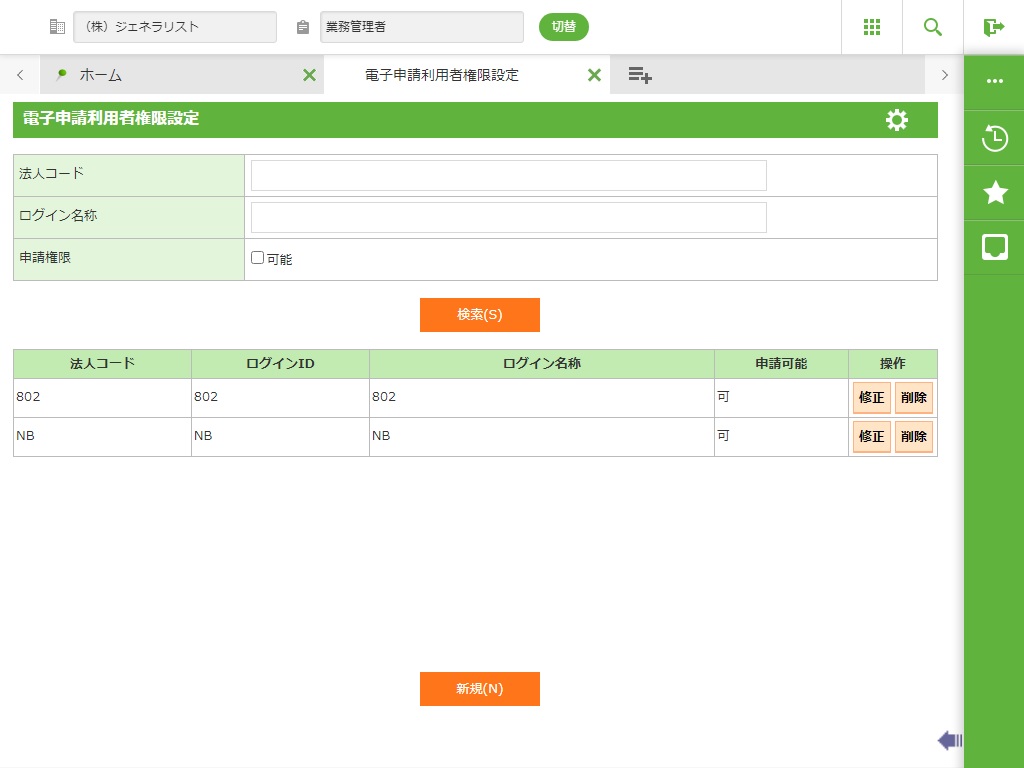
Task: Switch to the ホーム tab
Action: click(100, 75)
